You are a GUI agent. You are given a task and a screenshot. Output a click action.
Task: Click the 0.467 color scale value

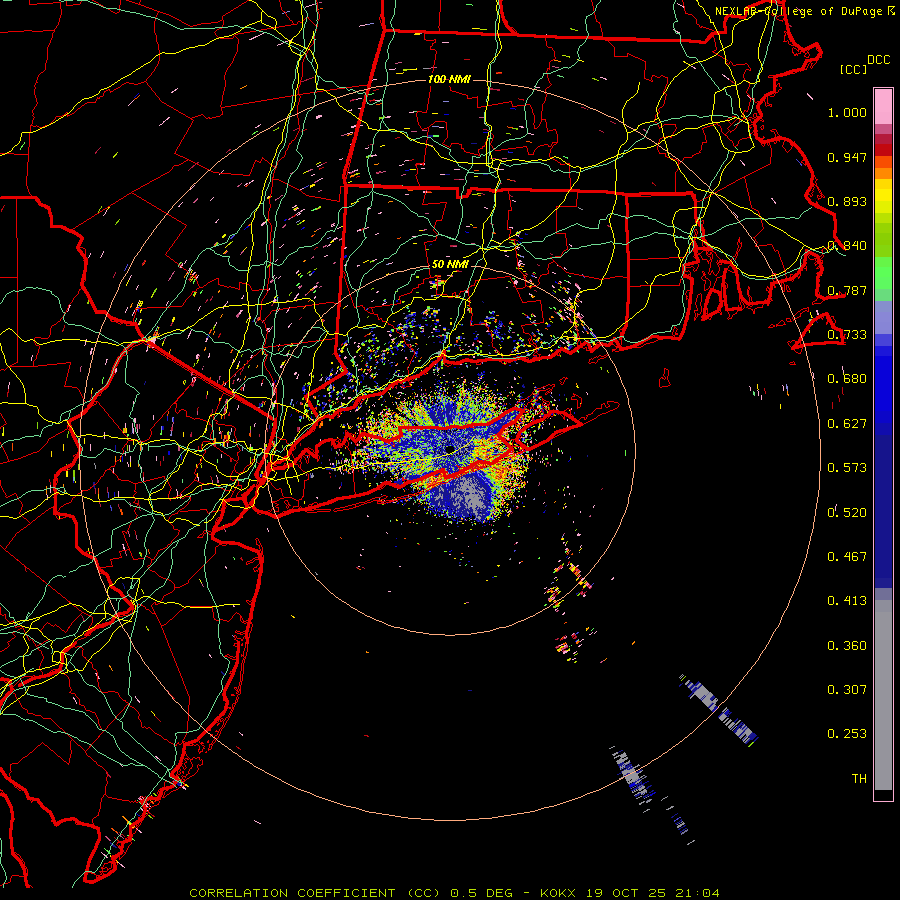pos(847,557)
